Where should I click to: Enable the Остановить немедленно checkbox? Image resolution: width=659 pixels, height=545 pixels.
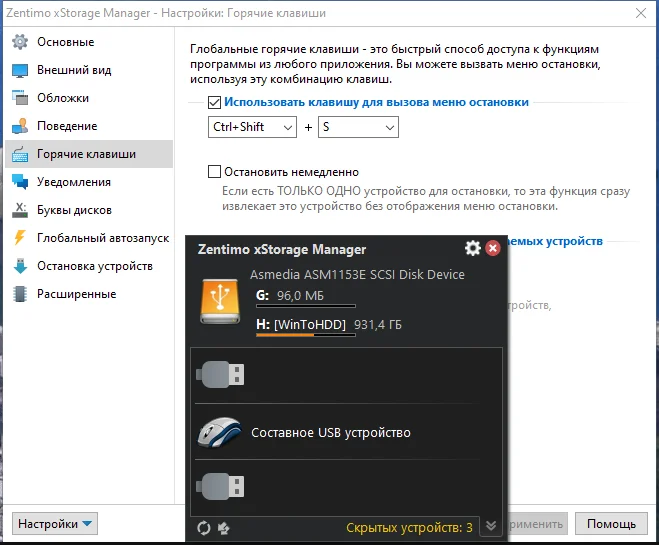coord(214,172)
